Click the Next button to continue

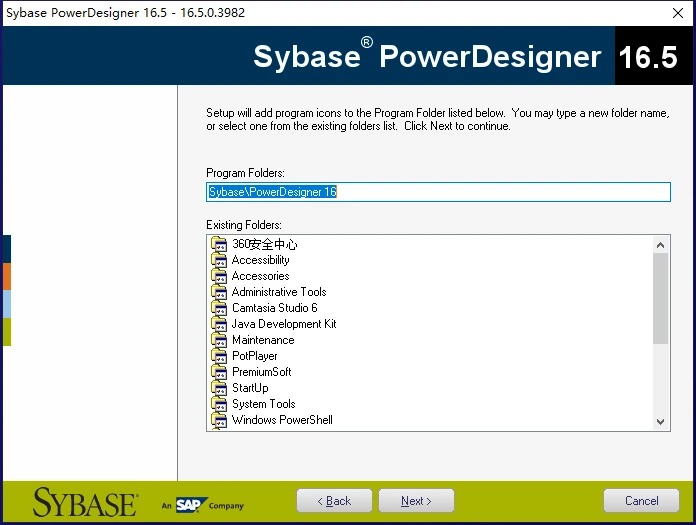[416, 501]
